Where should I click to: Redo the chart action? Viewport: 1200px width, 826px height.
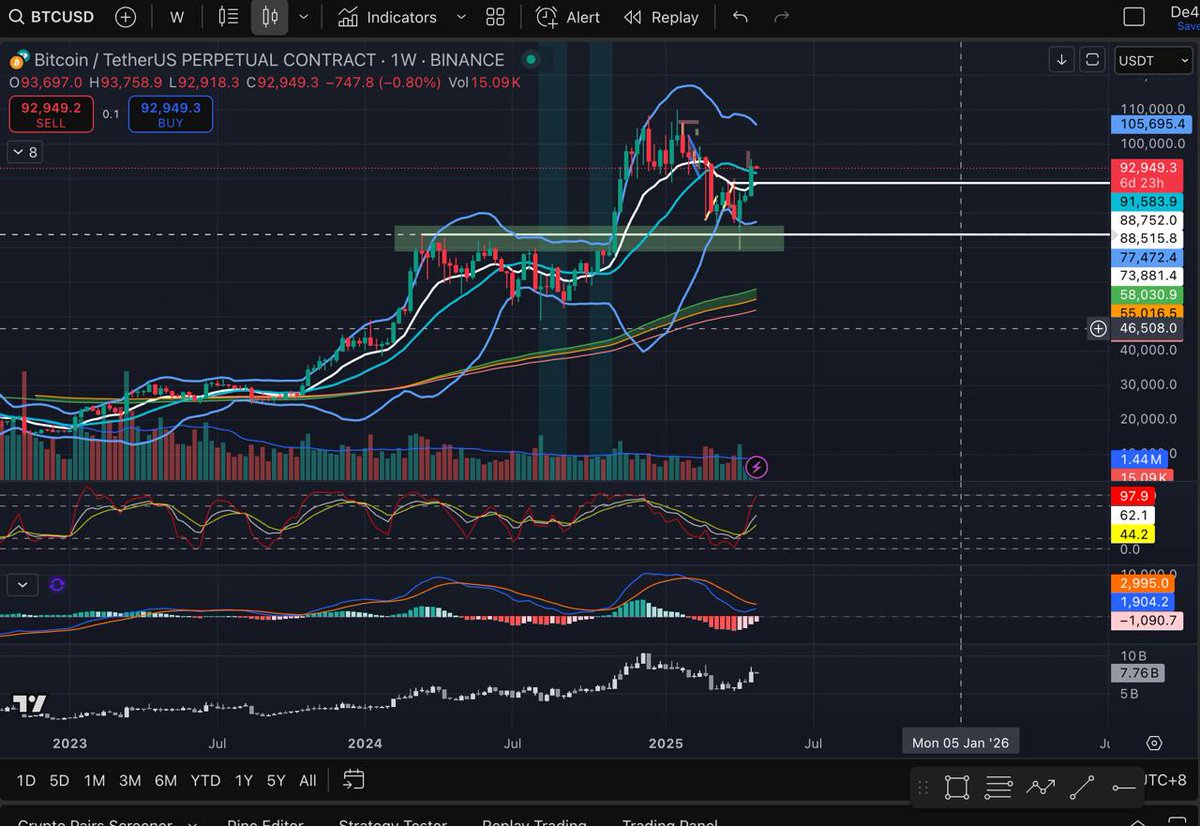point(782,17)
